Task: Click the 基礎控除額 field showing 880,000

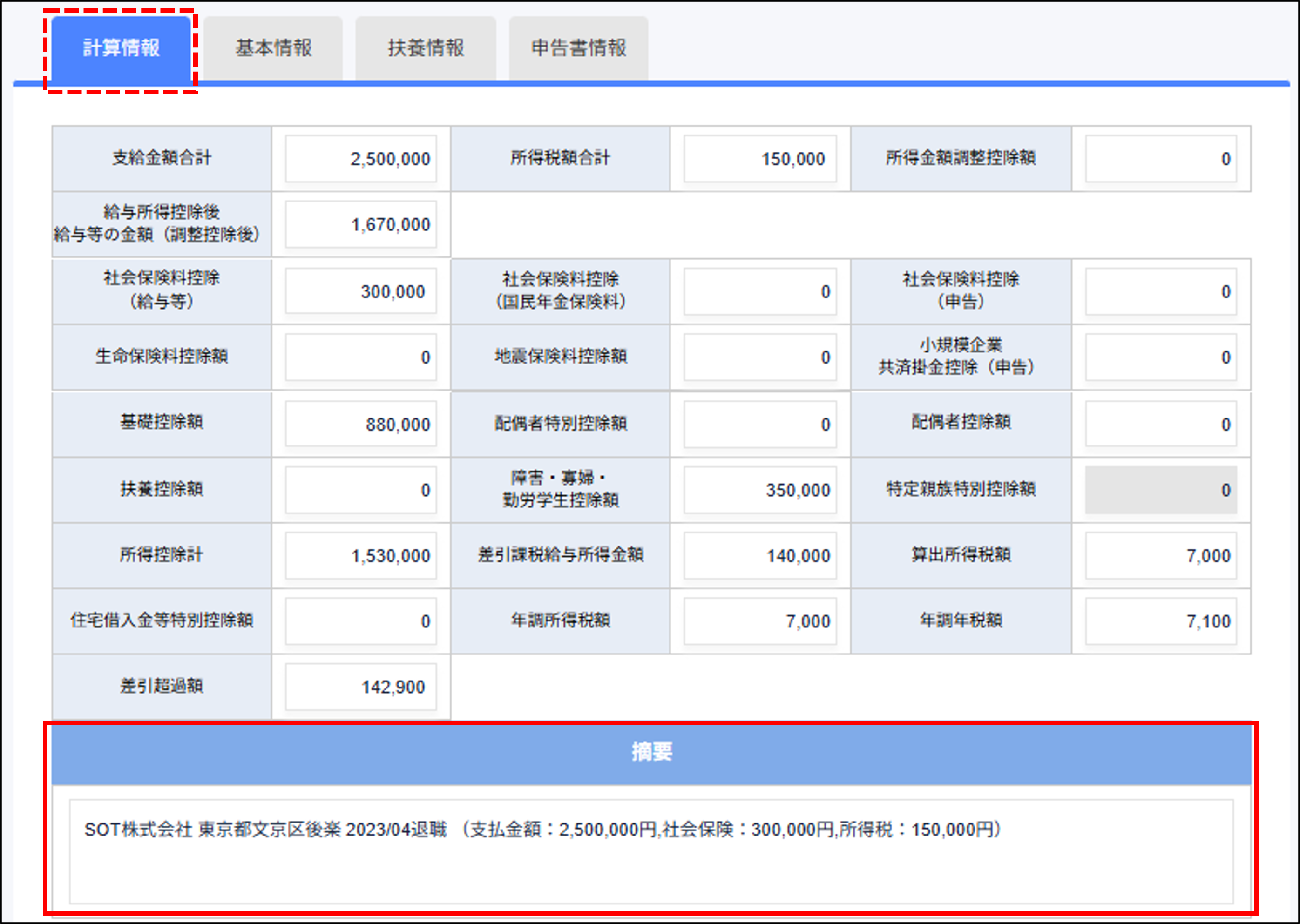Action: click(x=360, y=424)
